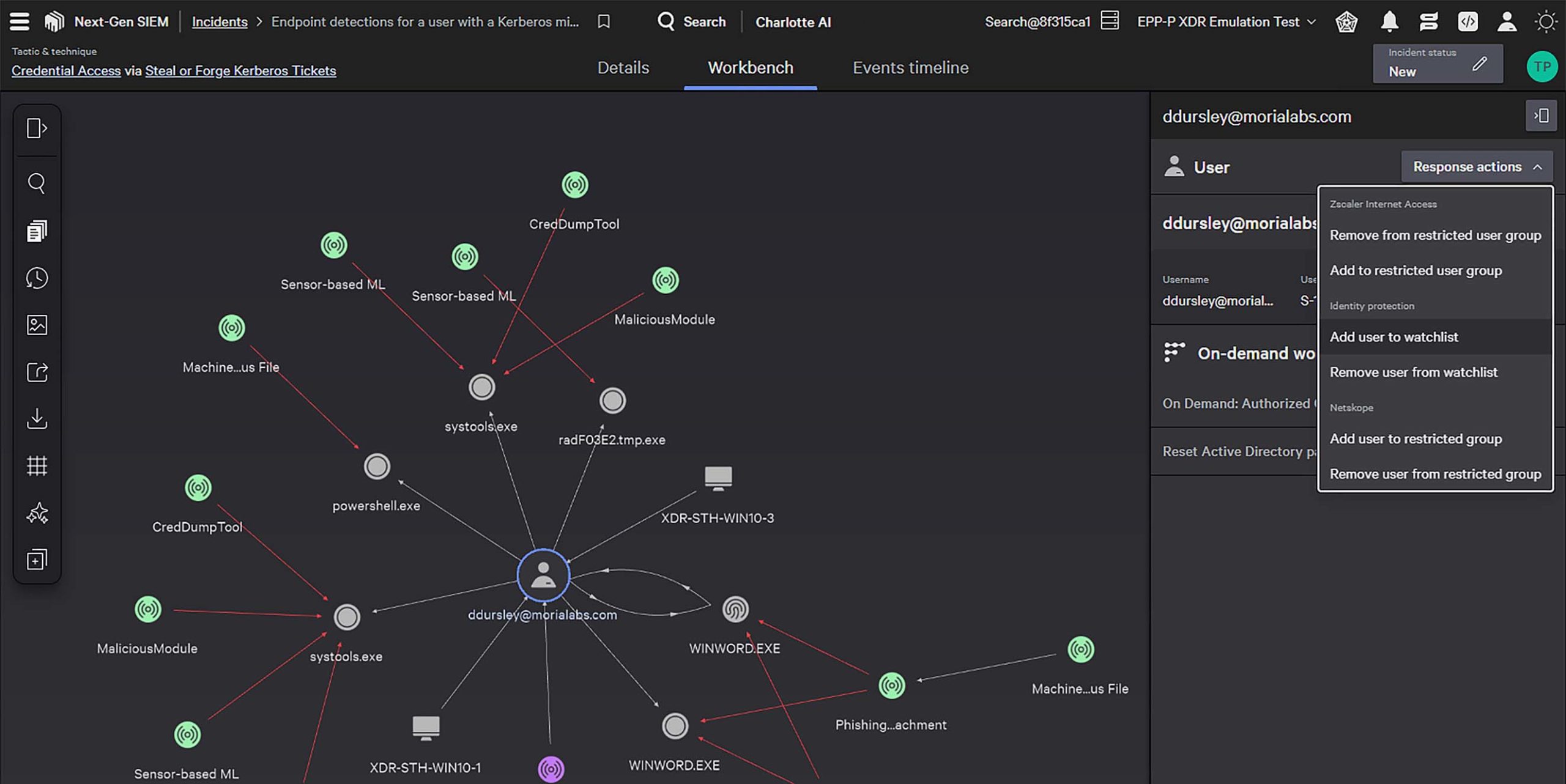Image resolution: width=1566 pixels, height=784 pixels.
Task: Click the magnifier icon in the left toolbar
Action: point(37,183)
